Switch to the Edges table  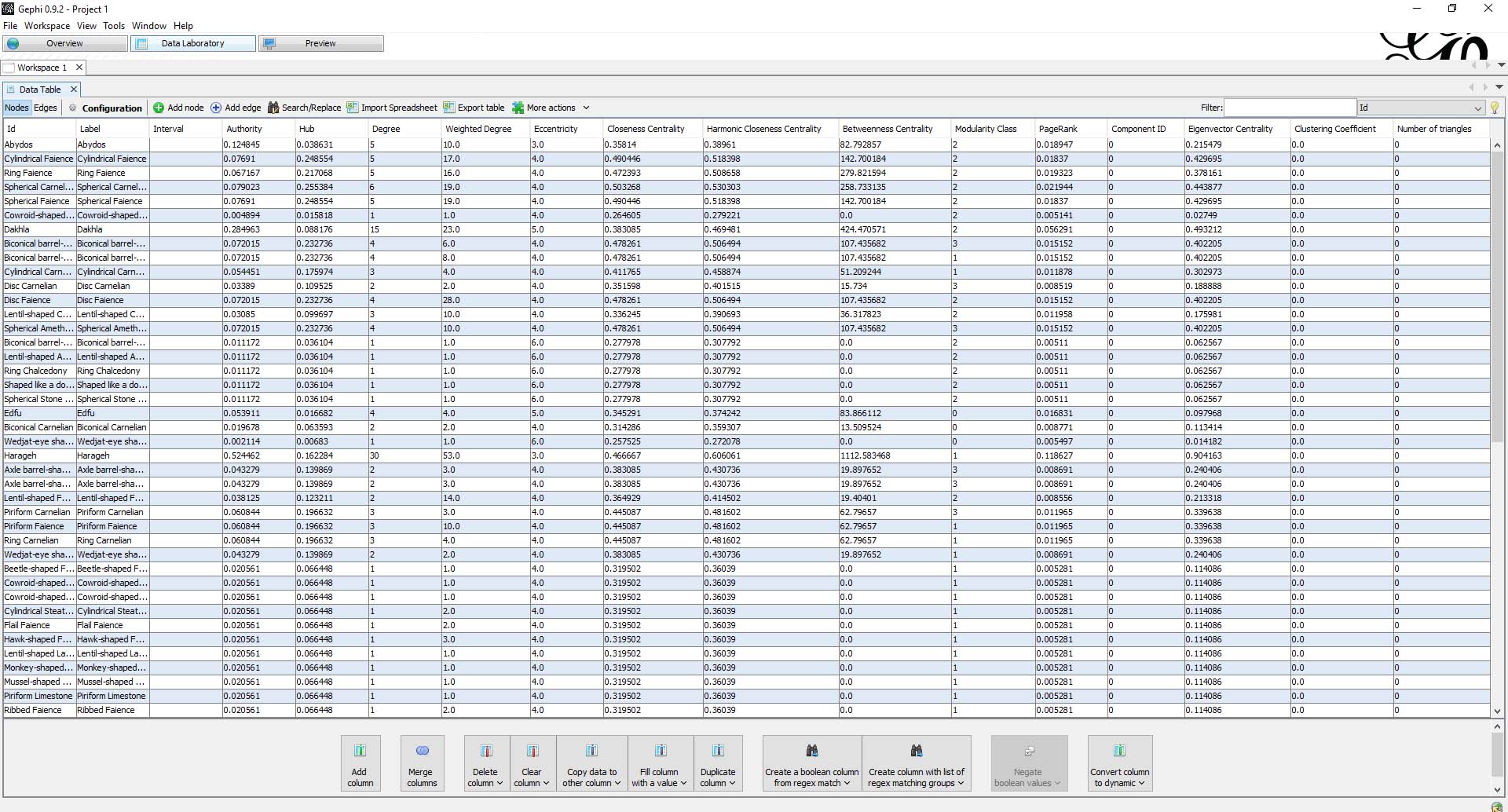tap(46, 108)
